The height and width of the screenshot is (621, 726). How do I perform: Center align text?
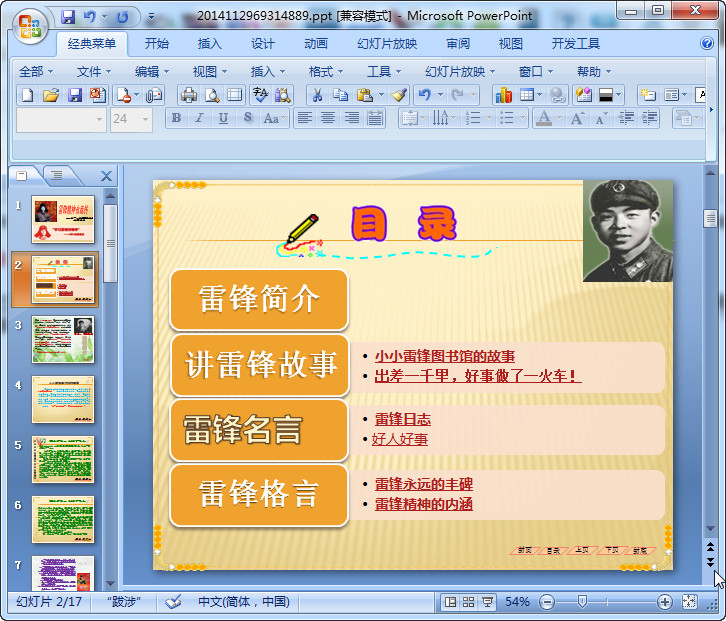(x=328, y=119)
